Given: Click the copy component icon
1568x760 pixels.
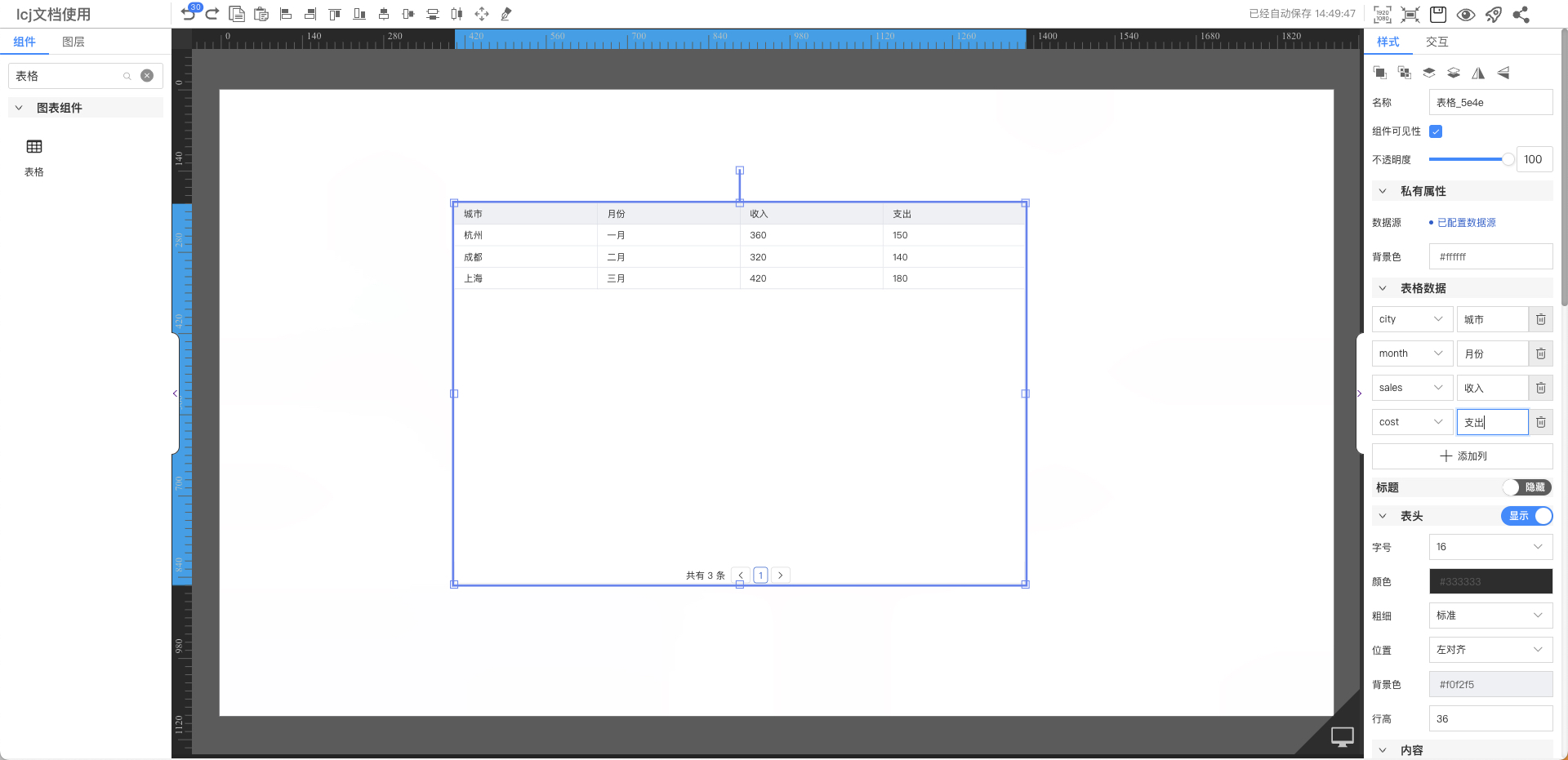Looking at the screenshot, I should 237,14.
